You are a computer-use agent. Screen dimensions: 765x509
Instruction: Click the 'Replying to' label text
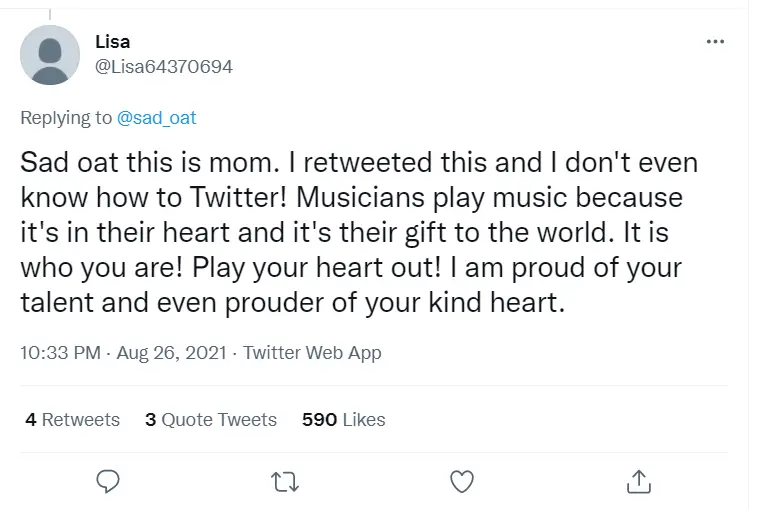point(66,118)
